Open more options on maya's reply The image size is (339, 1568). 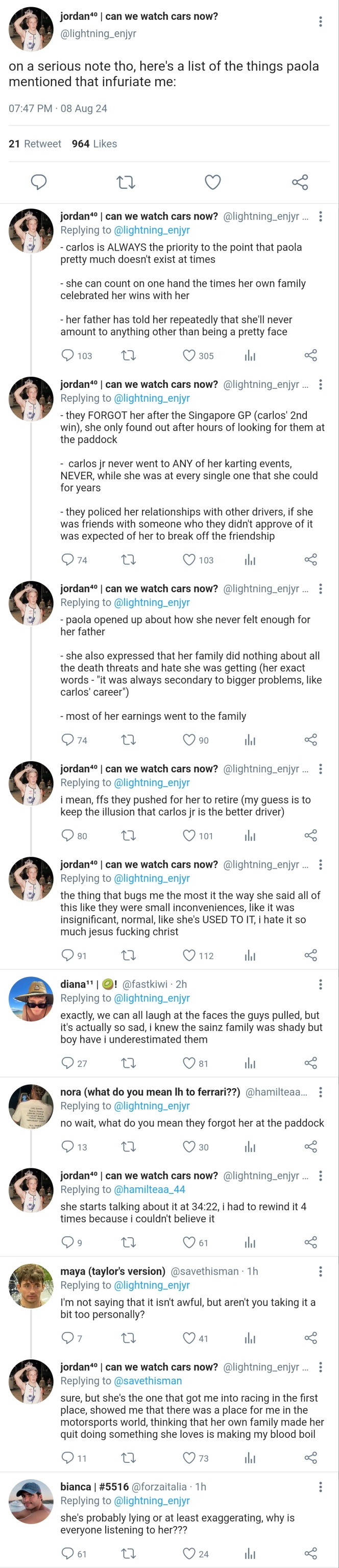pos(321,1271)
